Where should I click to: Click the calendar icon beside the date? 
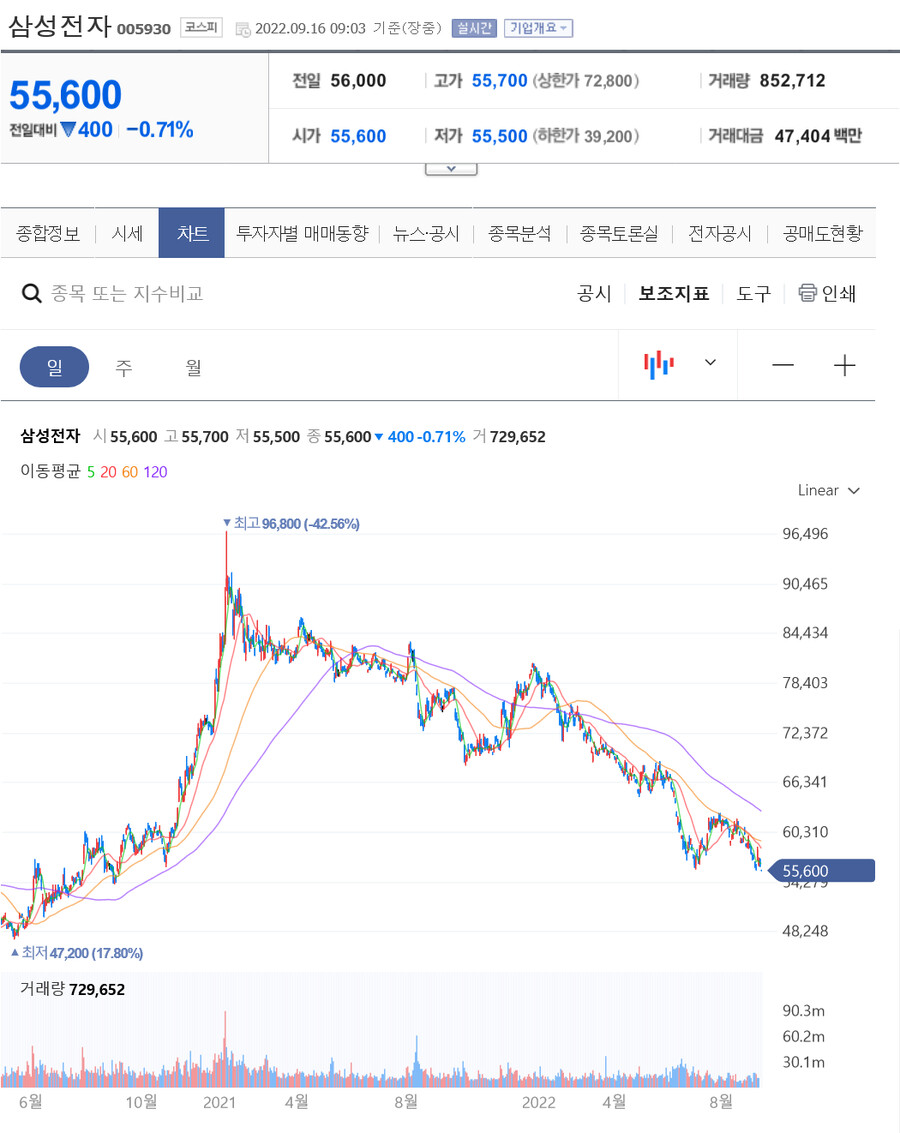coord(243,29)
